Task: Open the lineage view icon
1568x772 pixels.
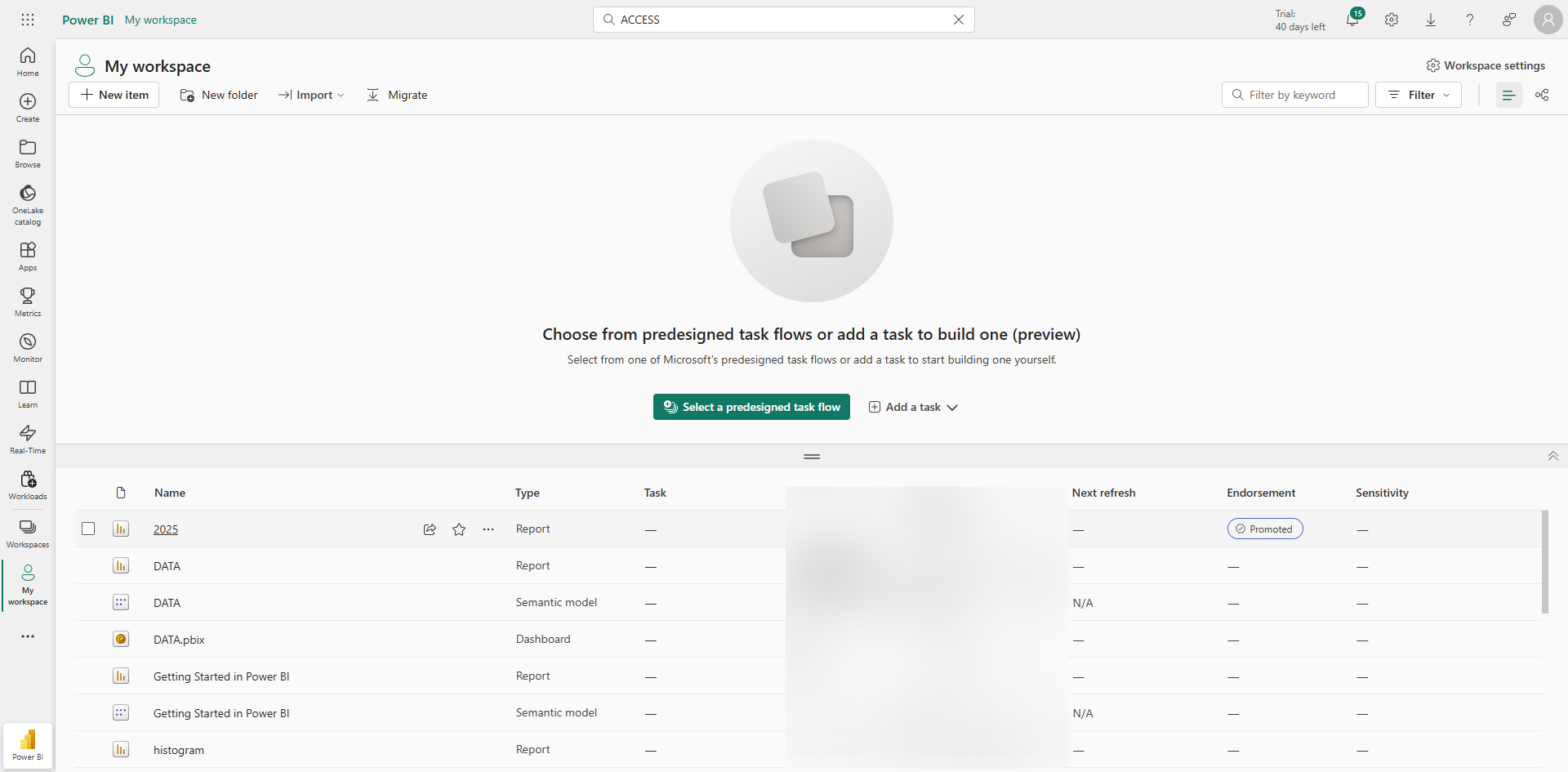Action: pyautogui.click(x=1542, y=95)
